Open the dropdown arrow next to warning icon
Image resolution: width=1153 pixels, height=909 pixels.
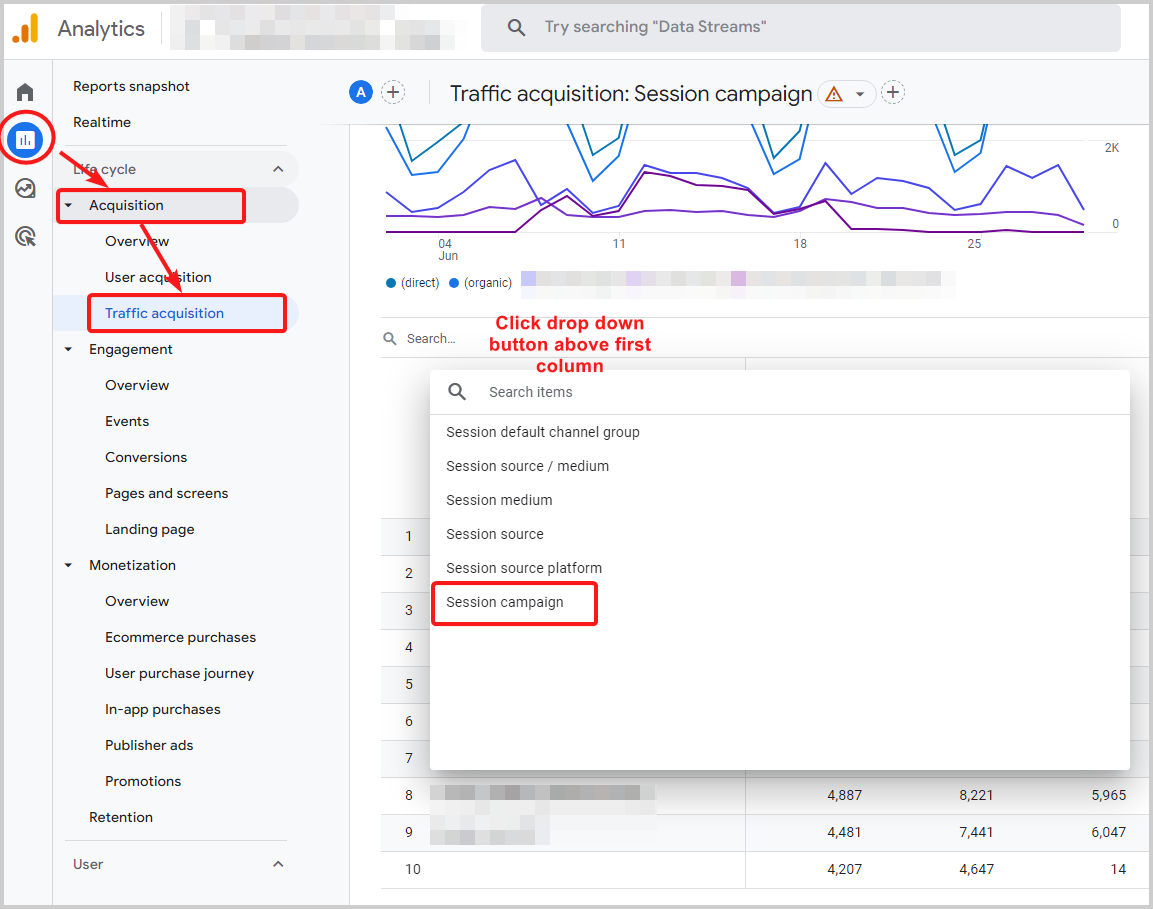point(860,94)
